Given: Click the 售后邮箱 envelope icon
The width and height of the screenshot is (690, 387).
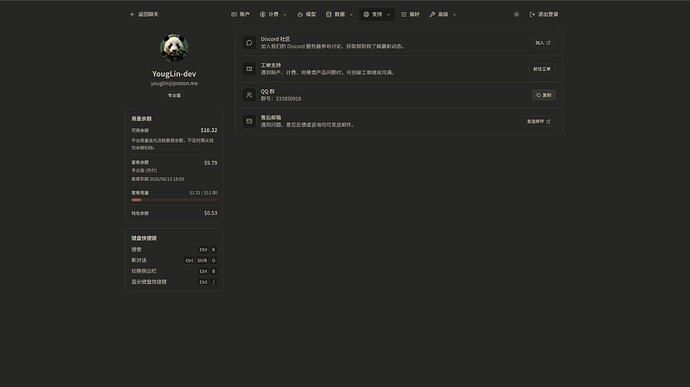Looking at the screenshot, I should pos(249,121).
